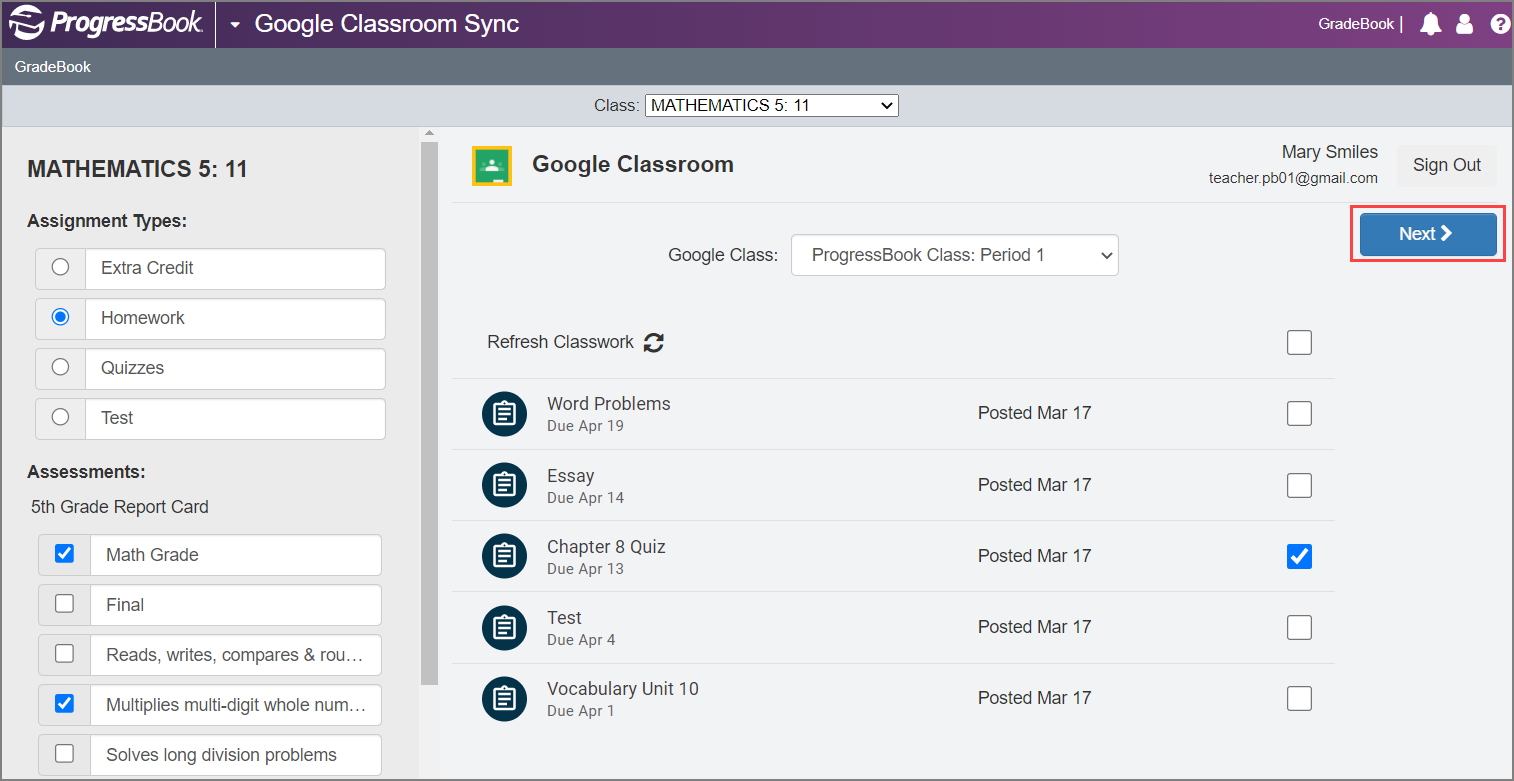The image size is (1514, 781).
Task: Click the Due Apr 19 text
Action: click(x=585, y=426)
